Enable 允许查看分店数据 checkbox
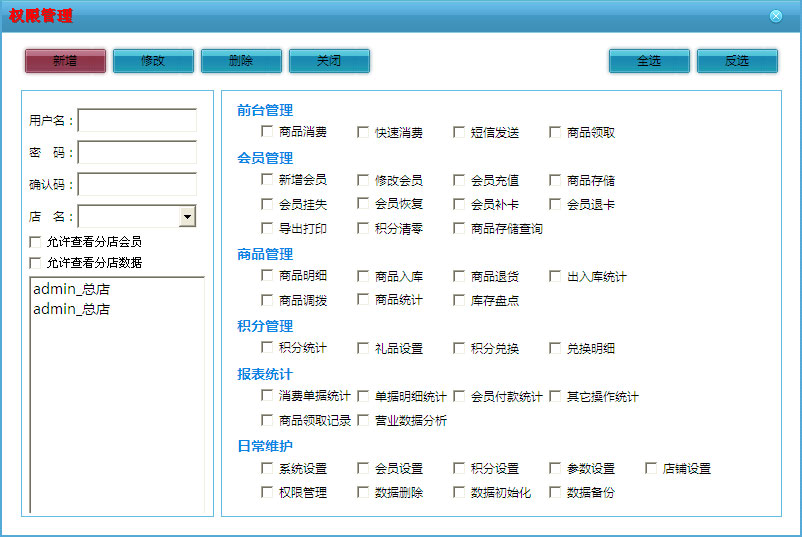802x537 pixels. [x=35, y=263]
